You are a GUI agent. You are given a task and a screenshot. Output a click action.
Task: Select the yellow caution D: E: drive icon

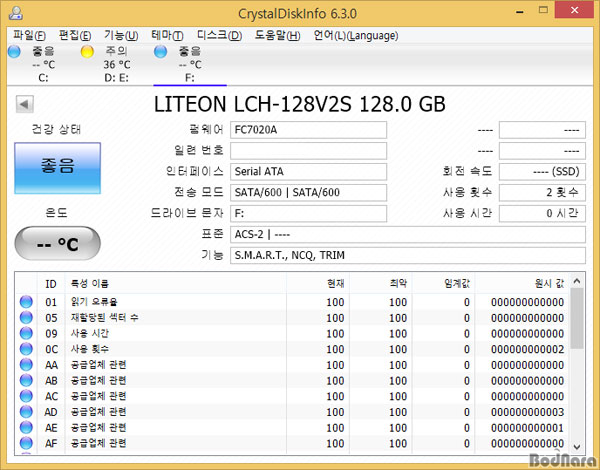(x=87, y=51)
